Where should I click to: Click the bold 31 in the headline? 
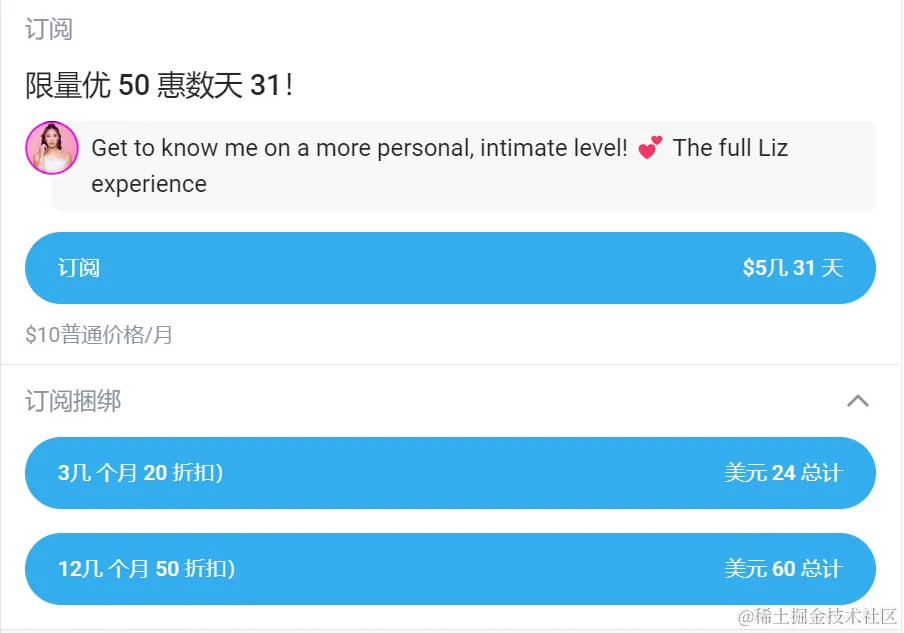[x=265, y=86]
